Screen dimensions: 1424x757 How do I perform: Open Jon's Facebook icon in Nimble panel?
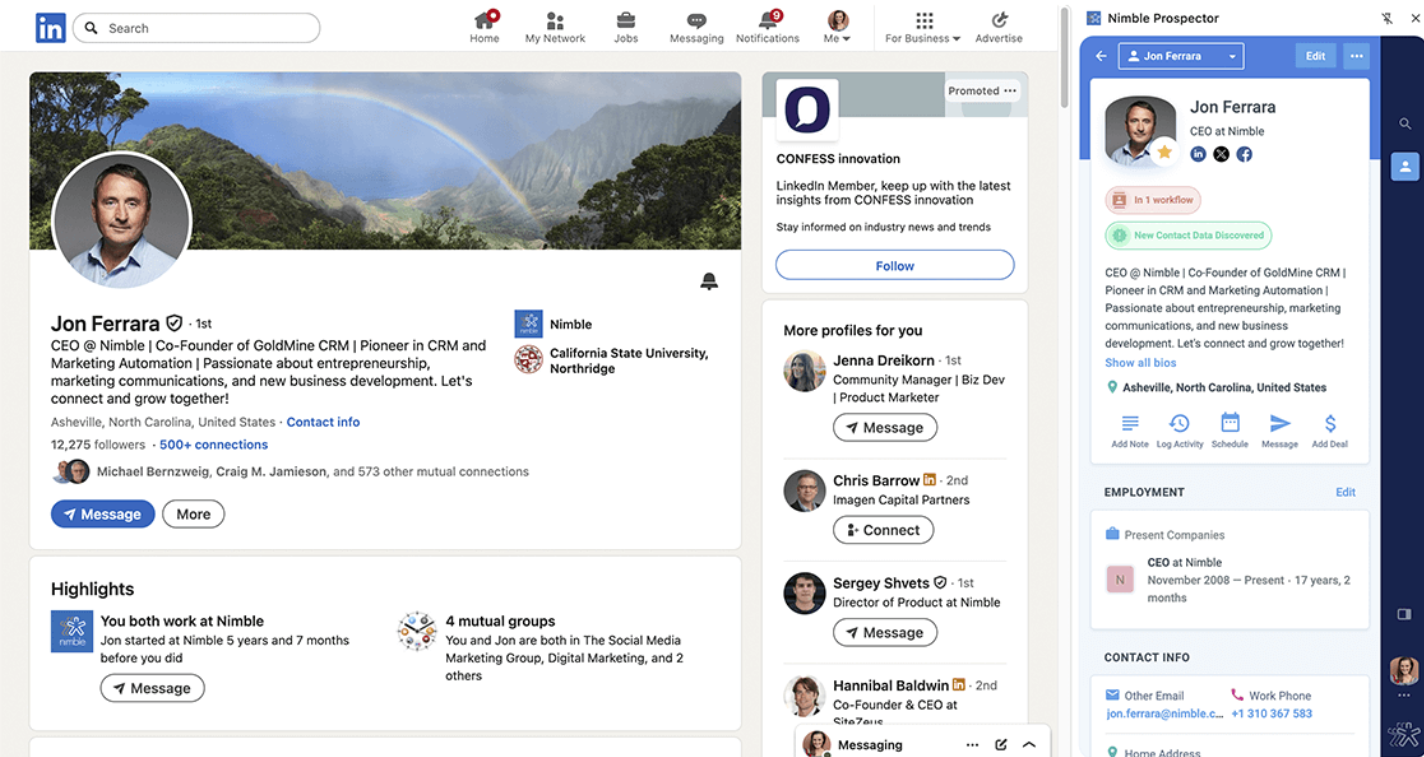pos(1244,154)
